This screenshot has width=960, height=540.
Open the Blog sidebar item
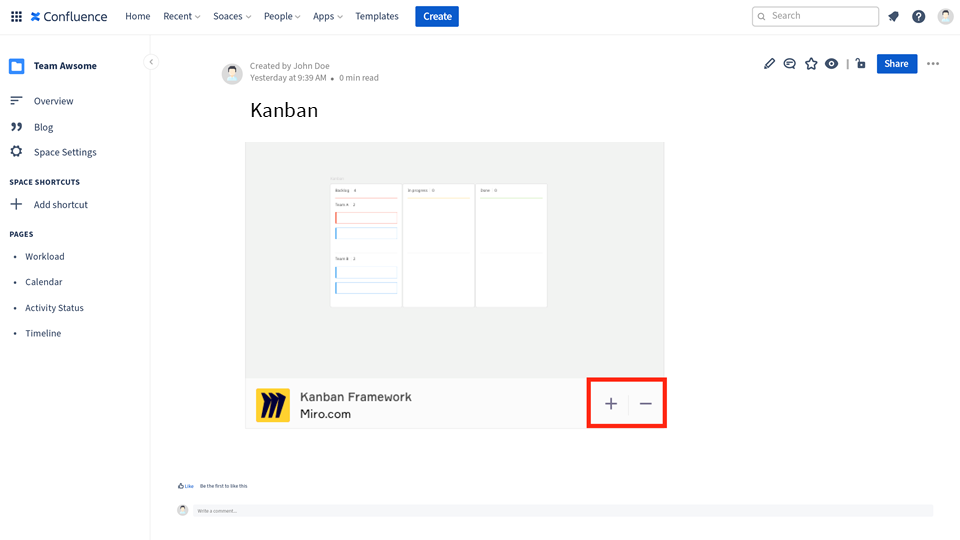(x=43, y=127)
